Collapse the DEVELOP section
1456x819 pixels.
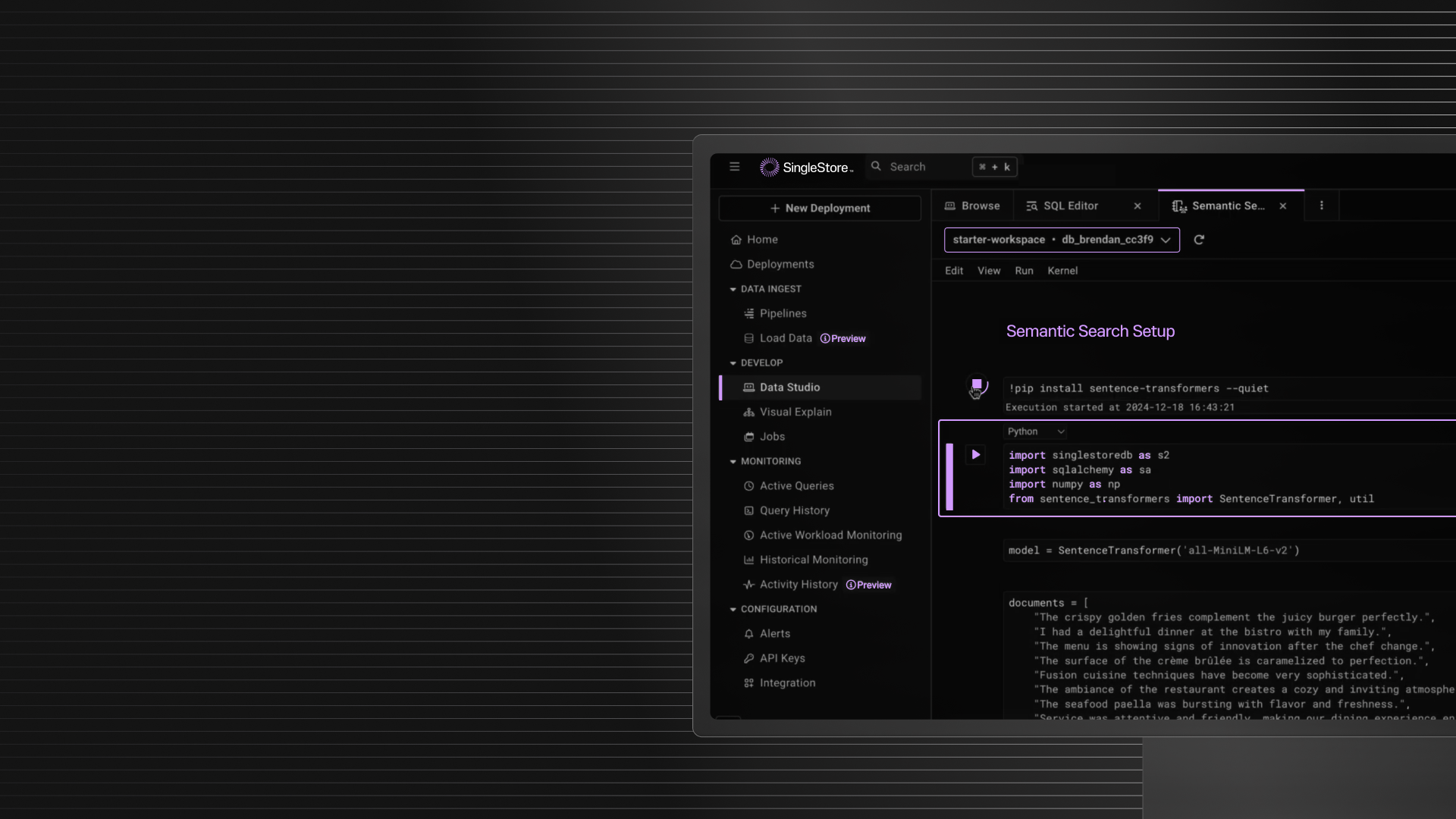(x=756, y=363)
